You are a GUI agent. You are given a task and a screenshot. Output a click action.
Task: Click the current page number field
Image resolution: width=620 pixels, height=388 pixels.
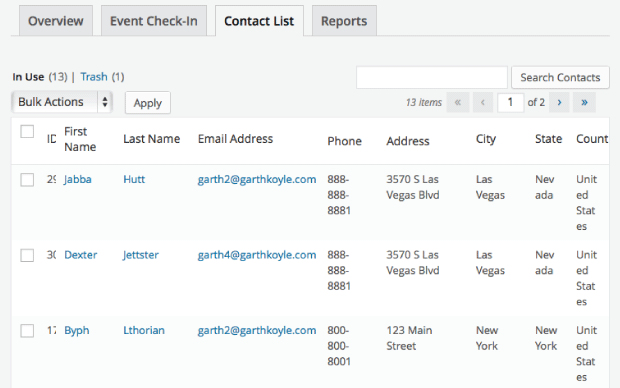click(x=510, y=102)
